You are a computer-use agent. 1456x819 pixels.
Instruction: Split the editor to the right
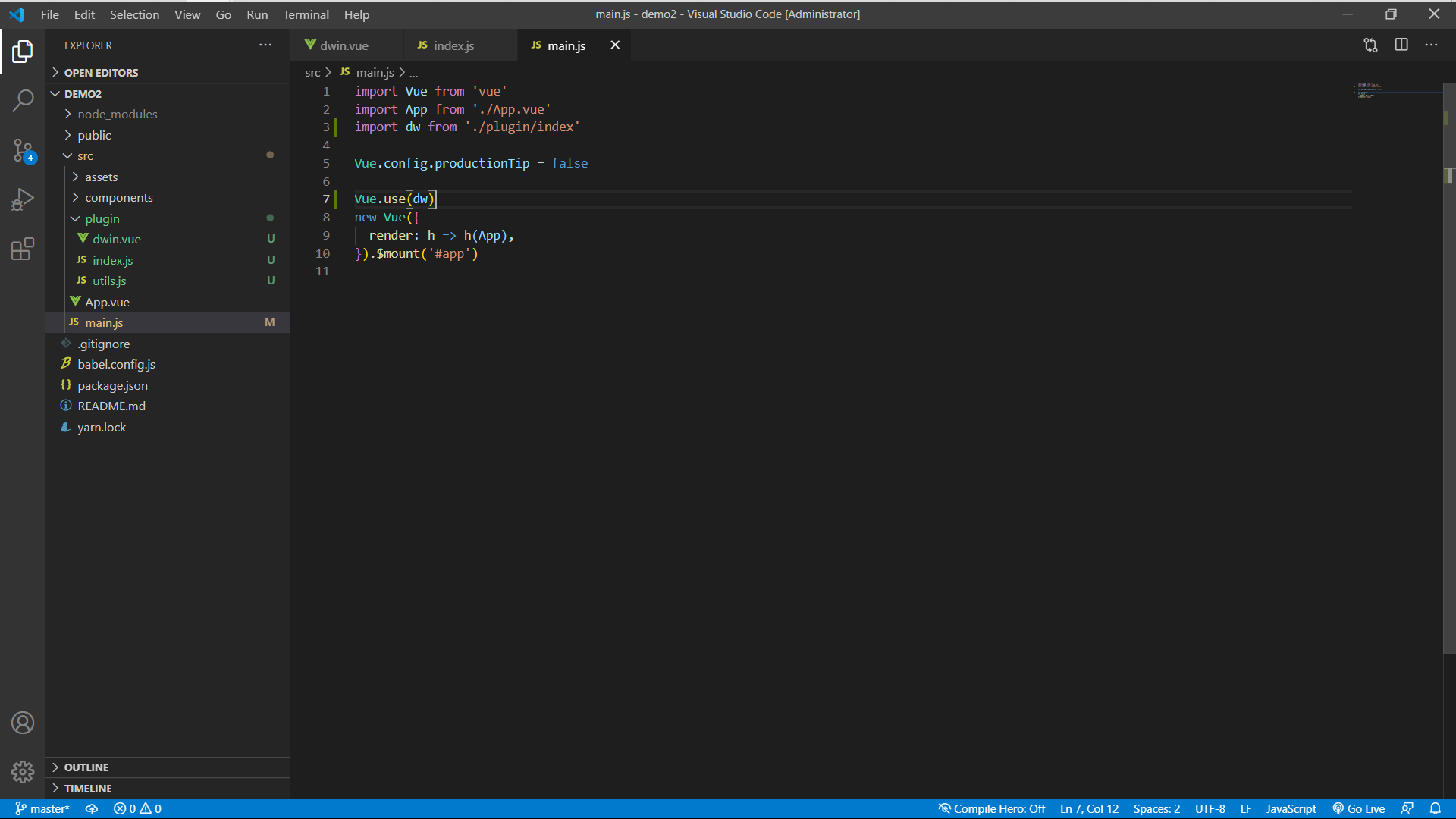[x=1401, y=45]
